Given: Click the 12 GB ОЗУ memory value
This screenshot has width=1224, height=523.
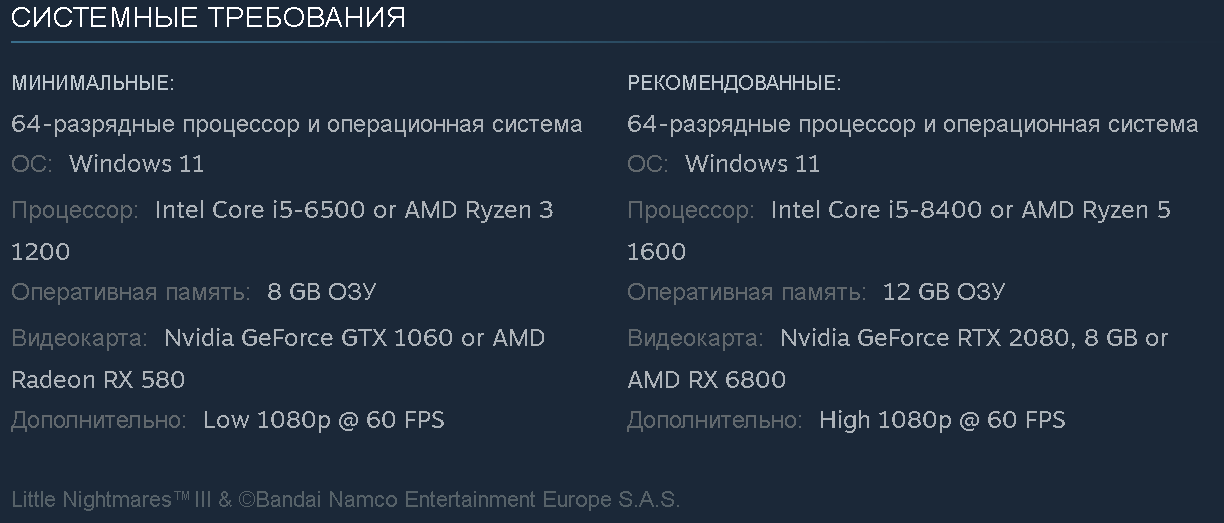Looking at the screenshot, I should click(x=943, y=293).
